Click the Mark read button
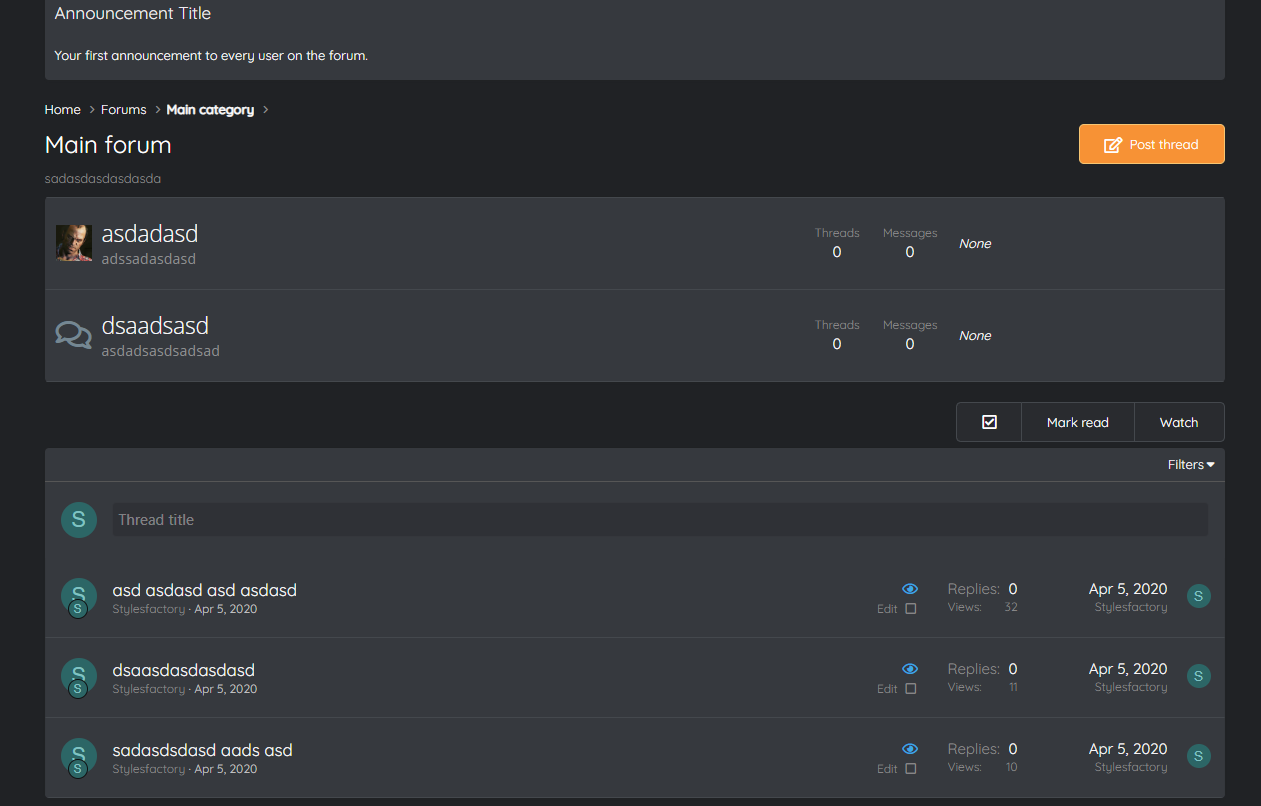1261x806 pixels. pyautogui.click(x=1077, y=422)
